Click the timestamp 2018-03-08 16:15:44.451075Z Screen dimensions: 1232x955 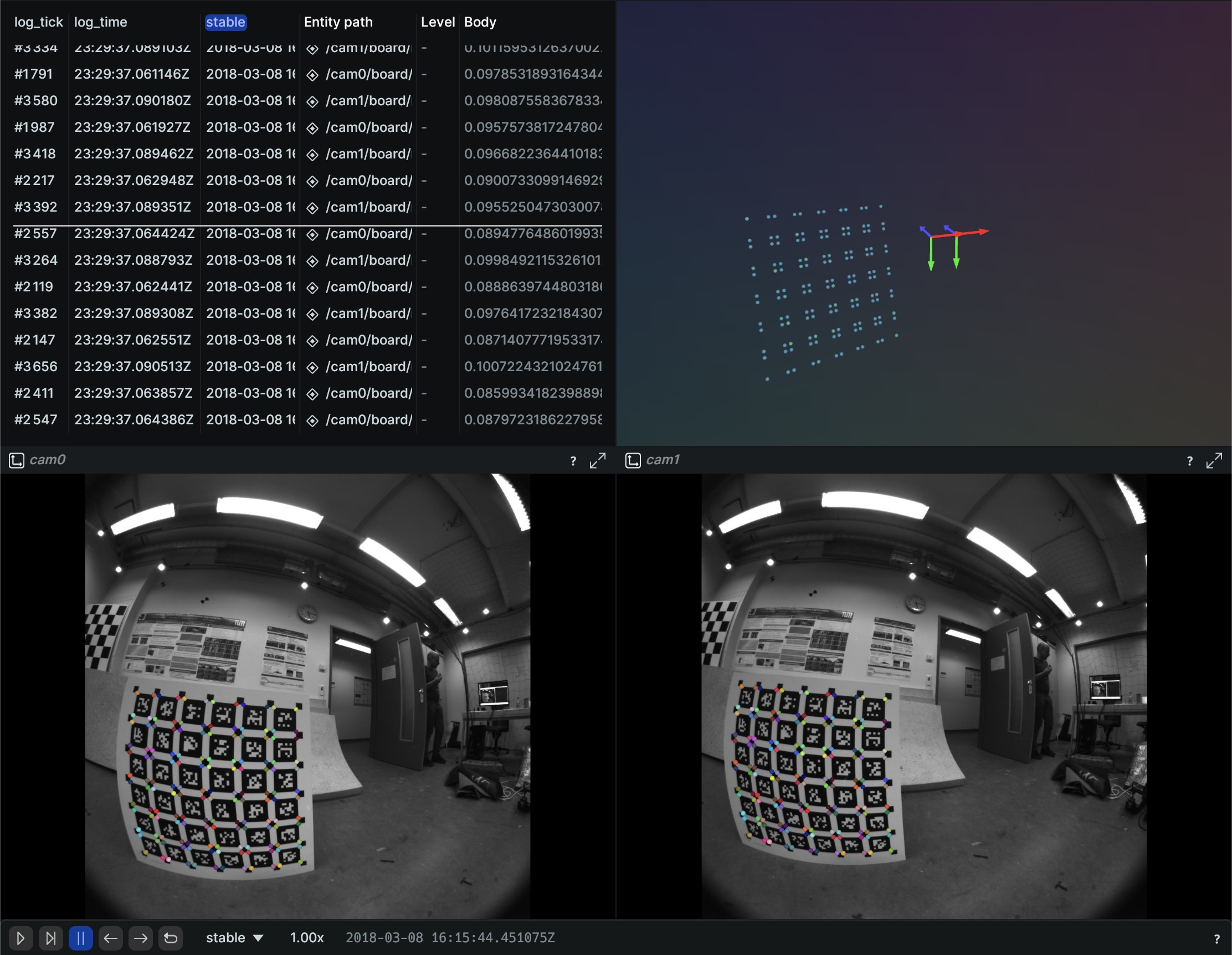click(x=450, y=937)
